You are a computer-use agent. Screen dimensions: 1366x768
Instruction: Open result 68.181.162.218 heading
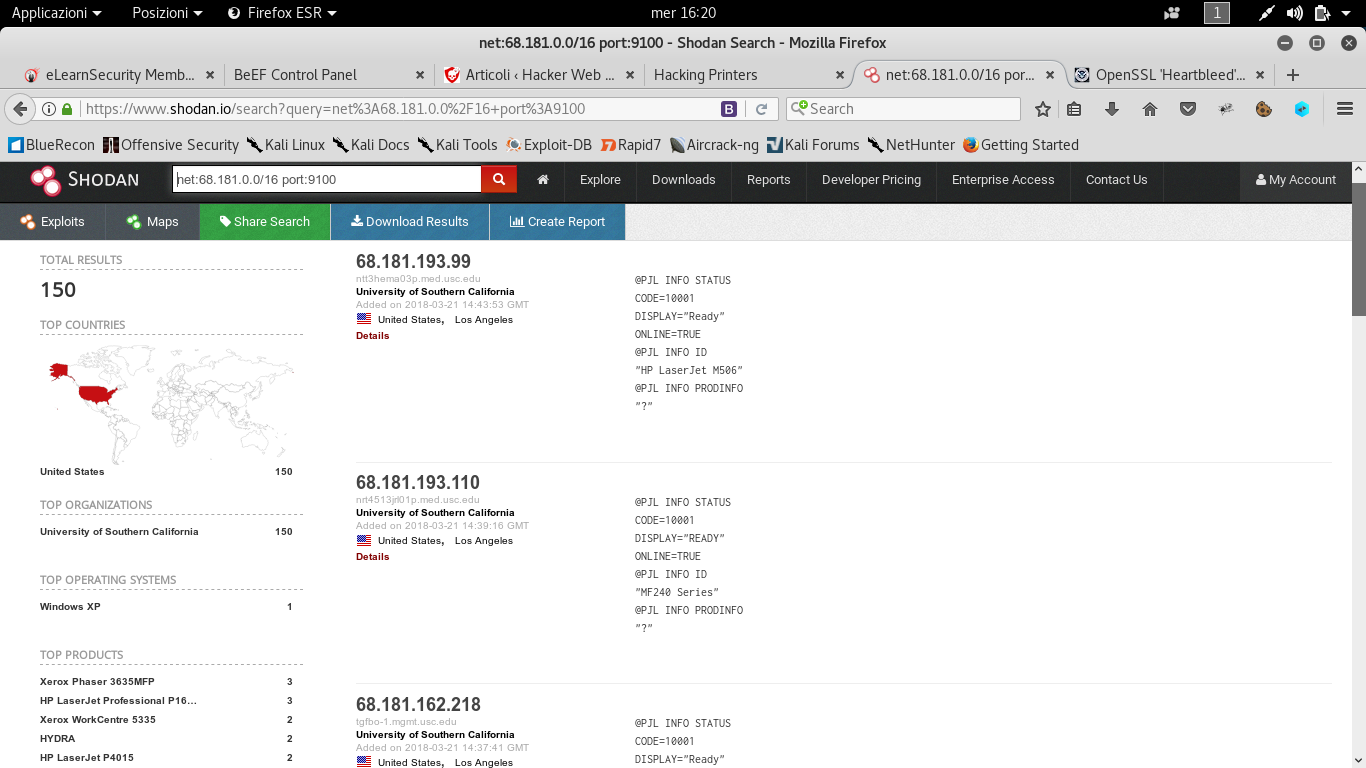pyautogui.click(x=418, y=705)
